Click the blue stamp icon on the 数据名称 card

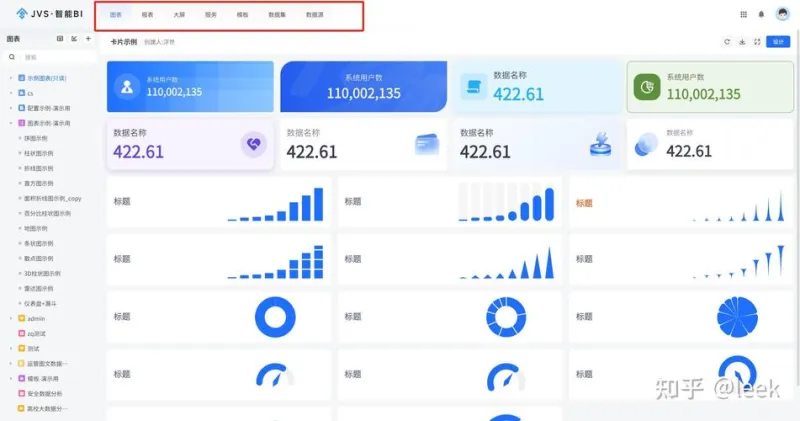(x=601, y=144)
